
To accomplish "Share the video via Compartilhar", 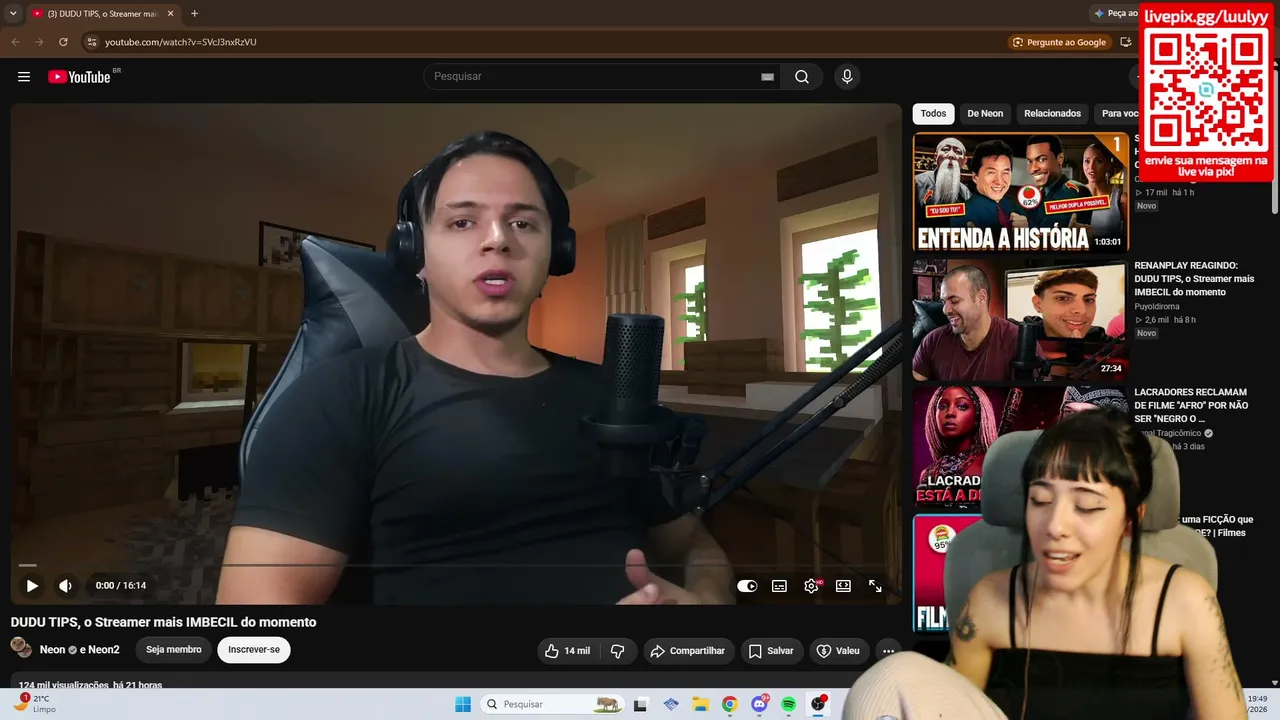I will click(688, 651).
